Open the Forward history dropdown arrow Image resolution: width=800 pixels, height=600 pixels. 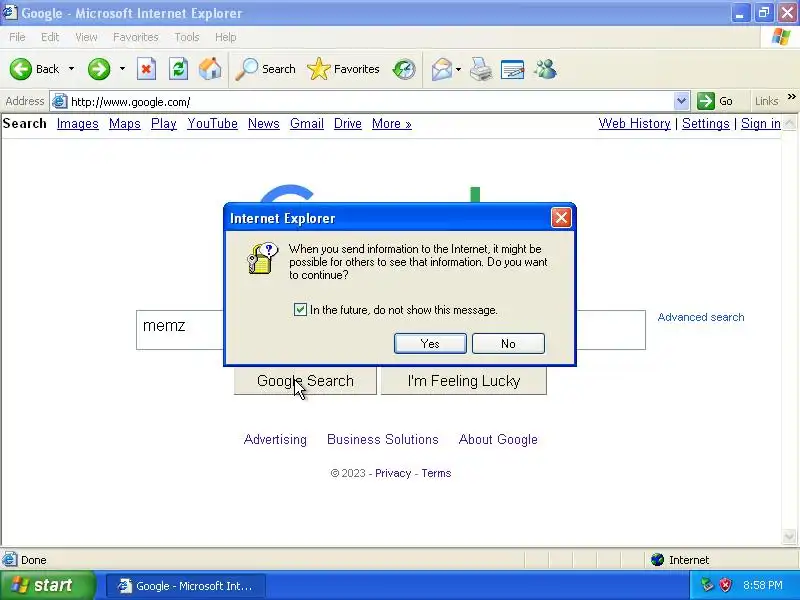122,69
